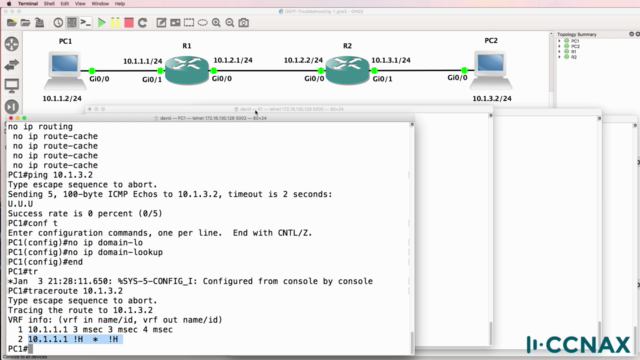Image resolution: width=640 pixels, height=360 pixels.
Task: Click the 'PC1#ping 10.1.3.2' line
Action: [50, 175]
